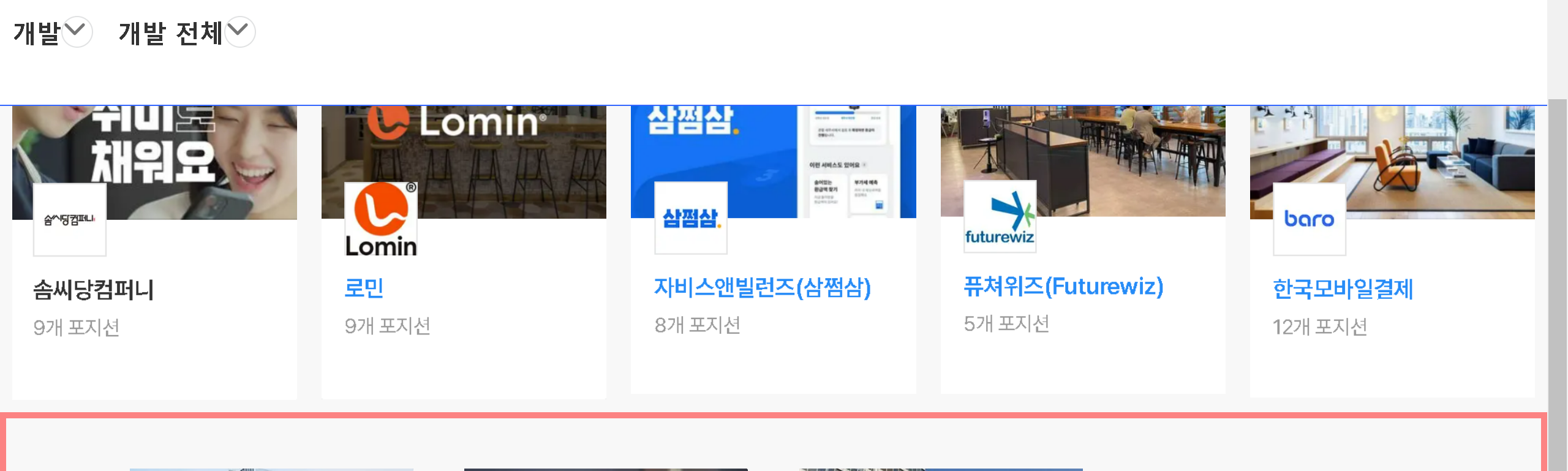Image resolution: width=1568 pixels, height=471 pixels.
Task: Click 9개 포지션 under 로민
Action: (x=387, y=326)
